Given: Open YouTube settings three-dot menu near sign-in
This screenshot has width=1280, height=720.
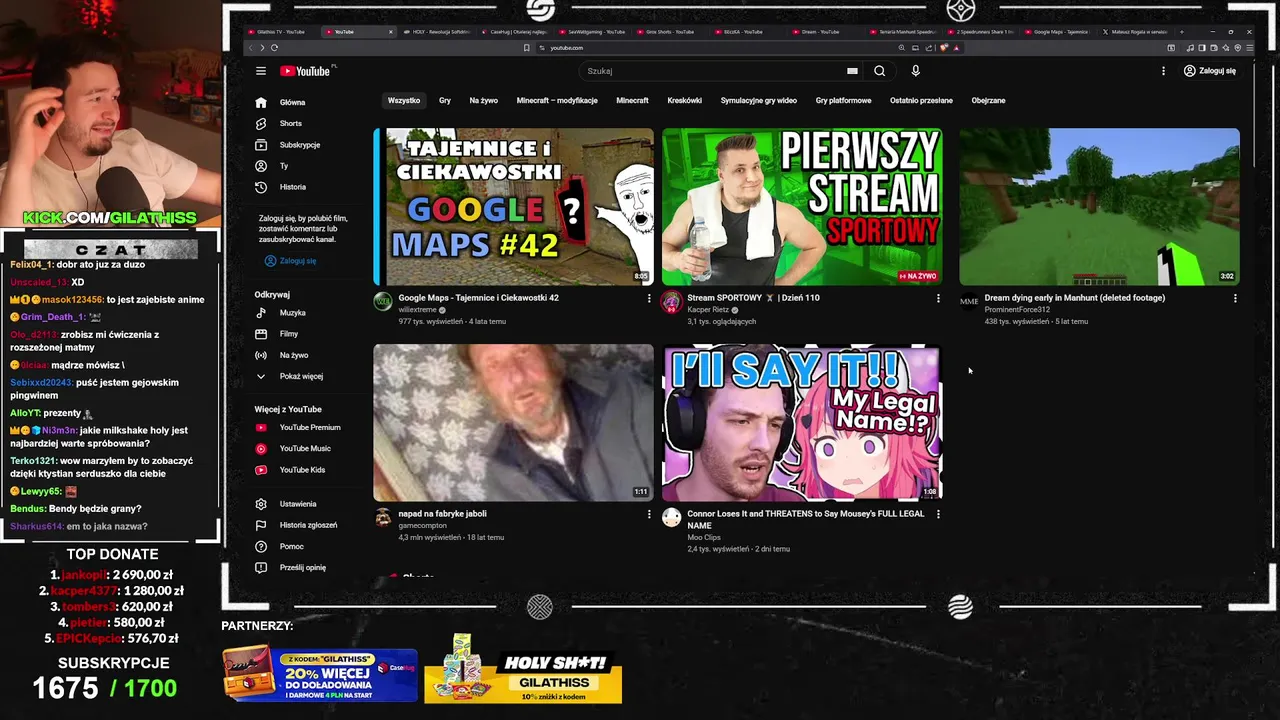Looking at the screenshot, I should 1163,71.
